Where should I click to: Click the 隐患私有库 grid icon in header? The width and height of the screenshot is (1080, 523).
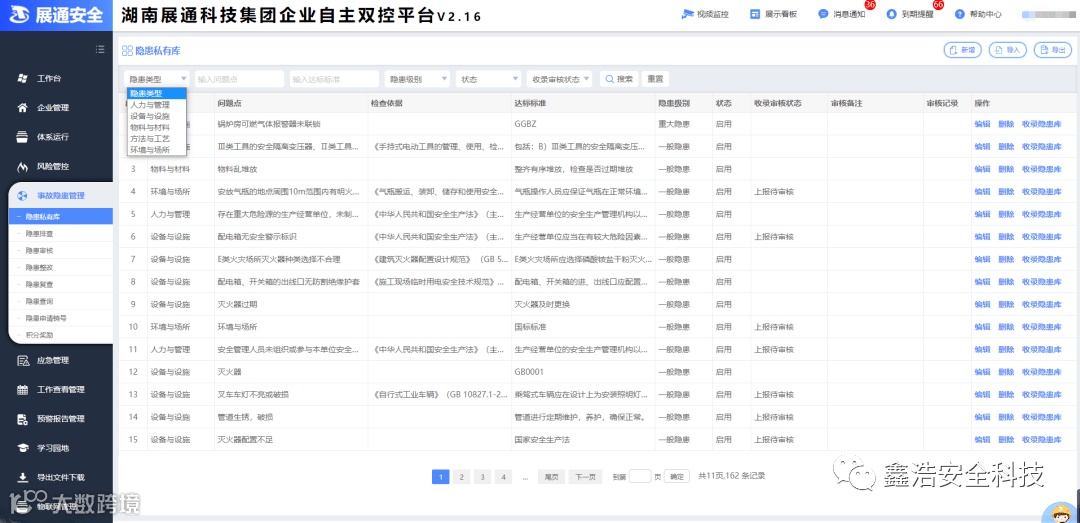[x=127, y=50]
